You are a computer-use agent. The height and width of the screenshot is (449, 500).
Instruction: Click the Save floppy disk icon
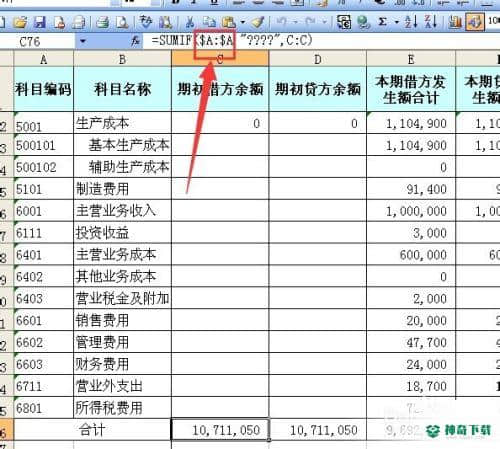(39, 23)
